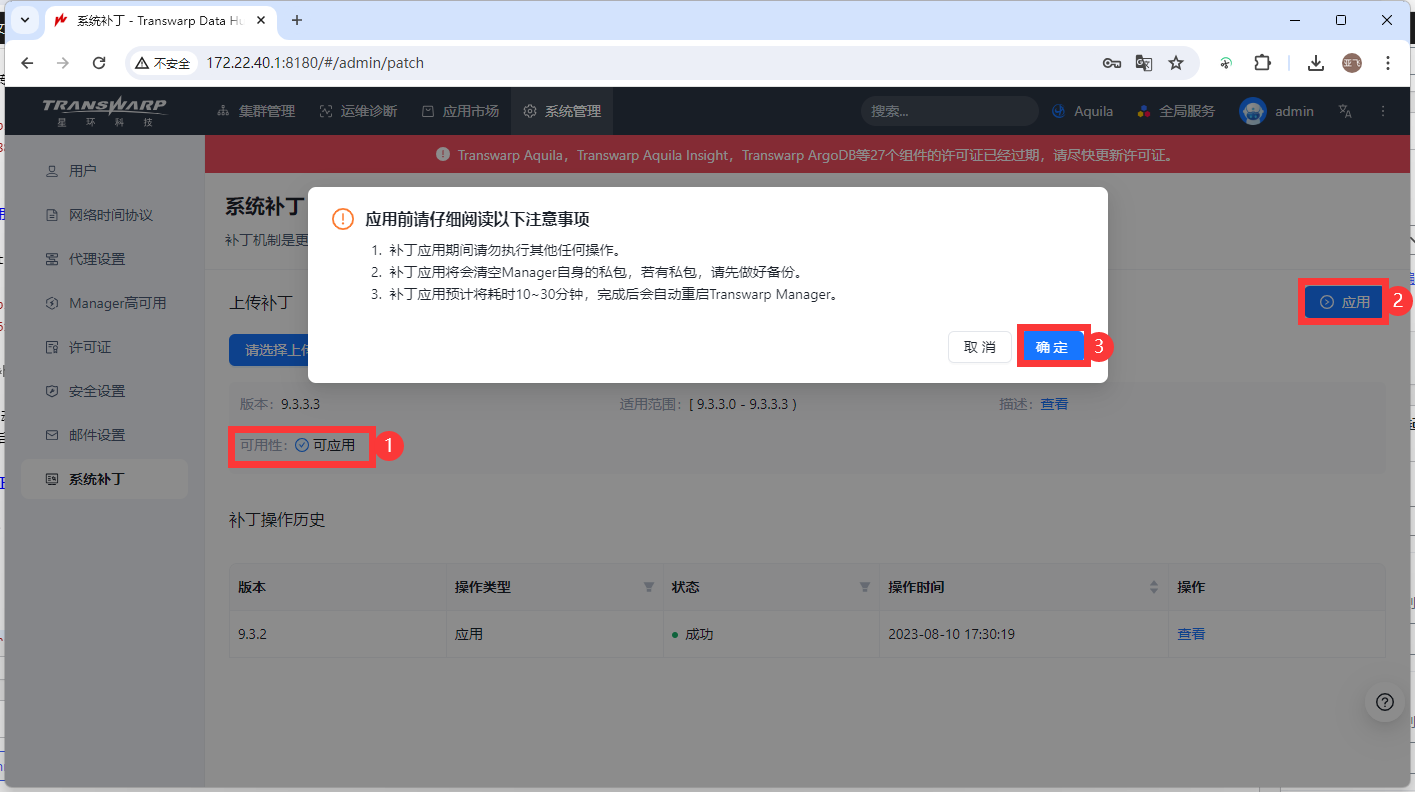Open the language translation icon beside admin
Image resolution: width=1415 pixels, height=792 pixels.
(1345, 111)
